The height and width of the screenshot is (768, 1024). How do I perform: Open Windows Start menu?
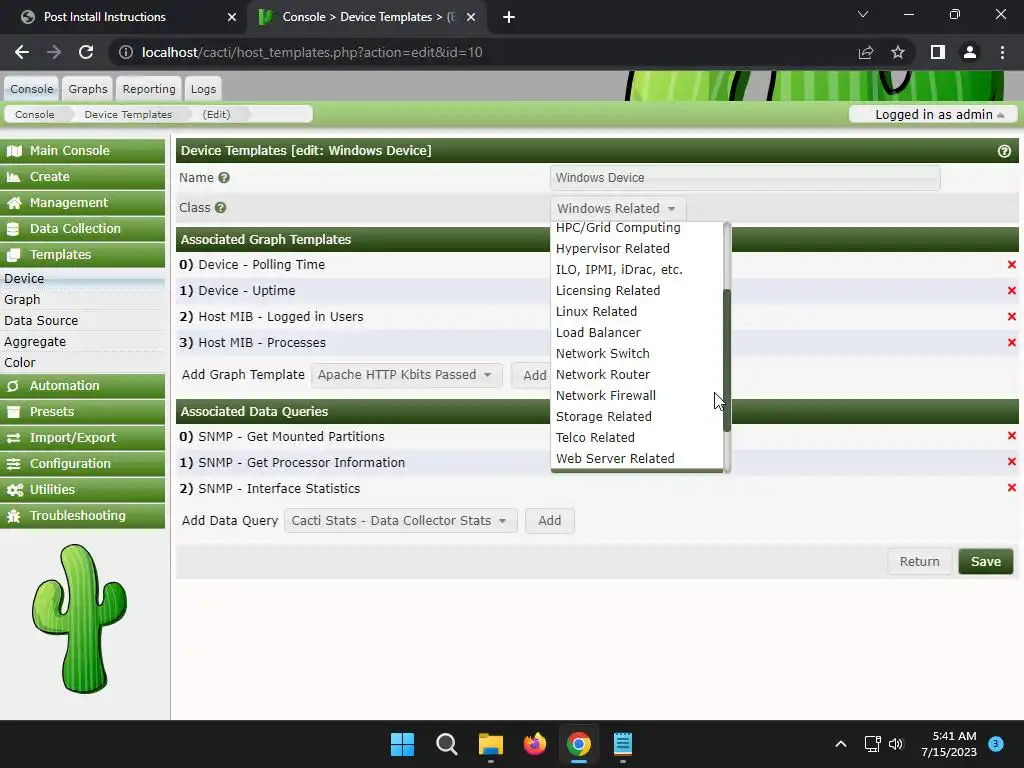[x=402, y=744]
